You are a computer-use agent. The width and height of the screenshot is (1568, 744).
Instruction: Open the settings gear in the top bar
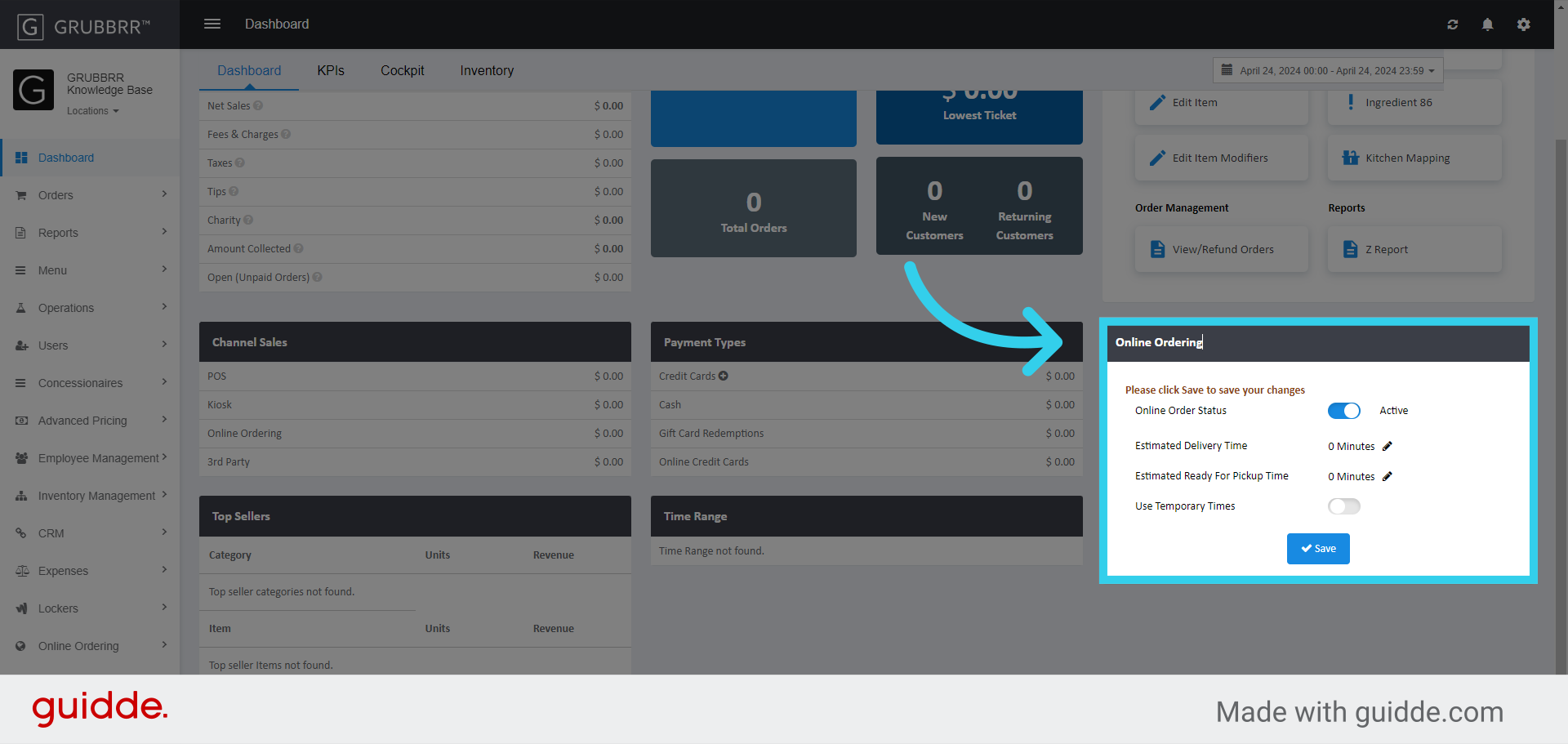coord(1524,25)
